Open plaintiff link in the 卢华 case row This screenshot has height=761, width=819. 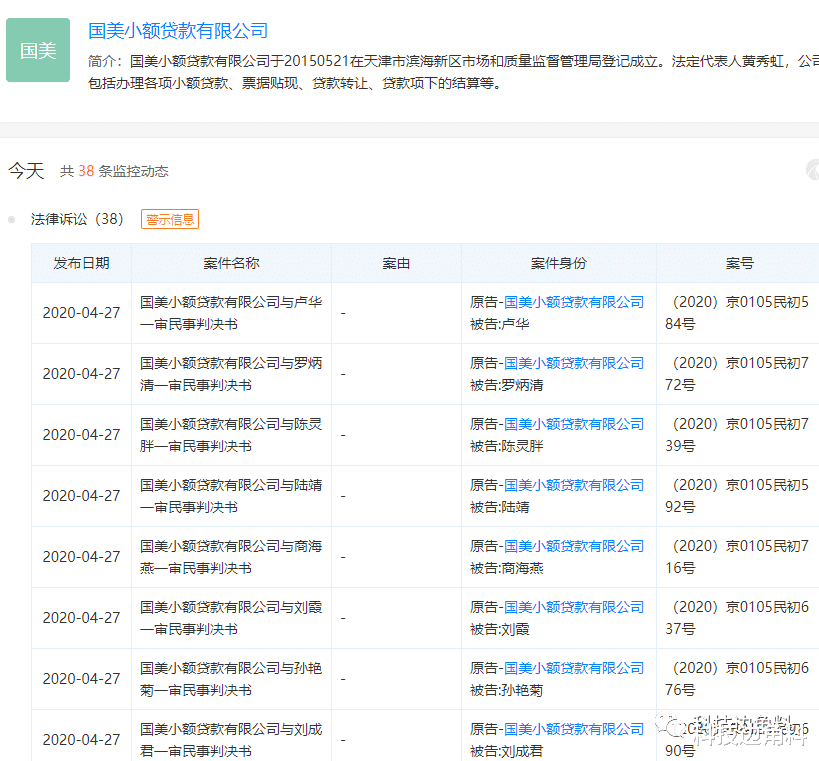[575, 301]
